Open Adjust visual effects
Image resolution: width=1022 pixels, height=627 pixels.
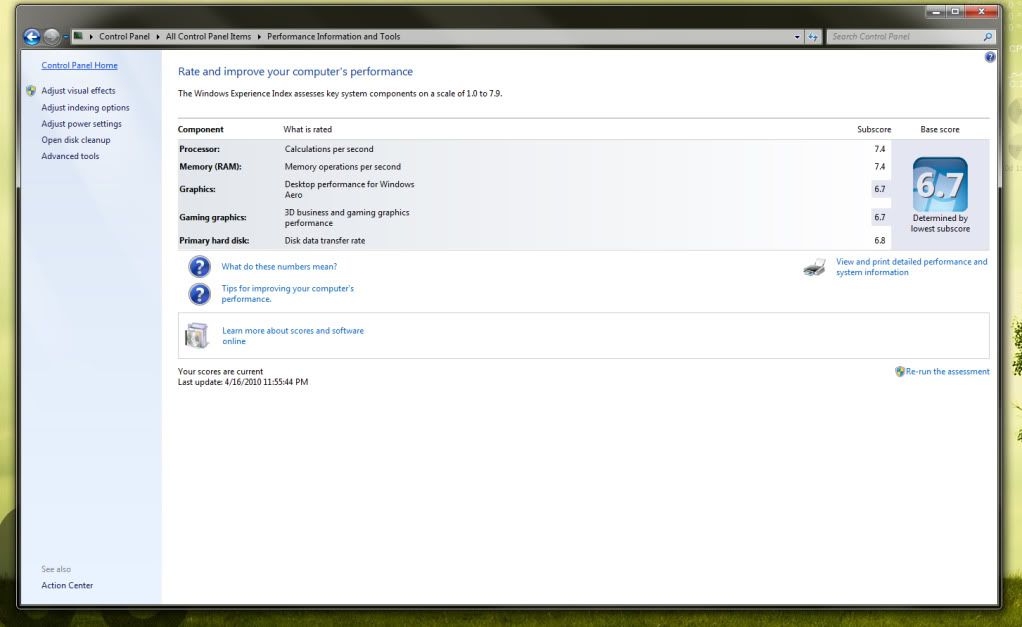[x=78, y=91]
